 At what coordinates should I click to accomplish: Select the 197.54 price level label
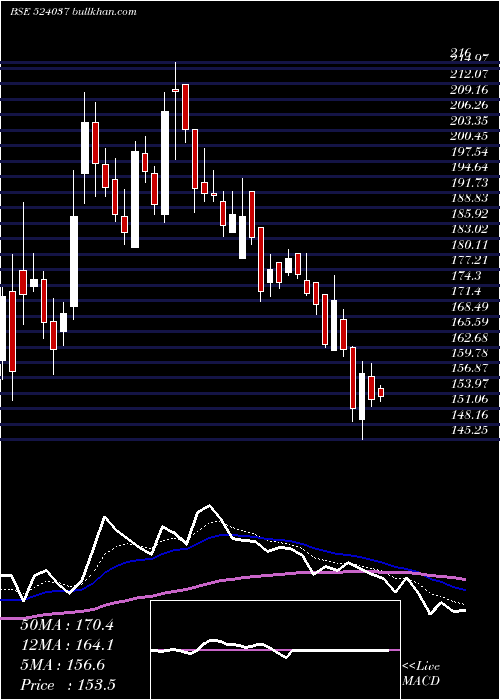pos(469,152)
